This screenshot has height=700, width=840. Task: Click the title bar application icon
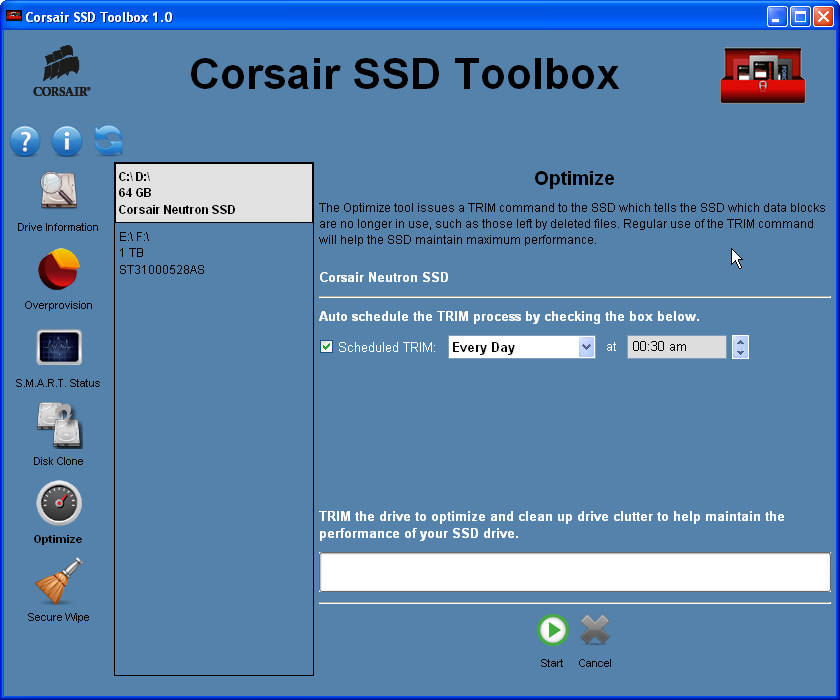pyautogui.click(x=13, y=16)
